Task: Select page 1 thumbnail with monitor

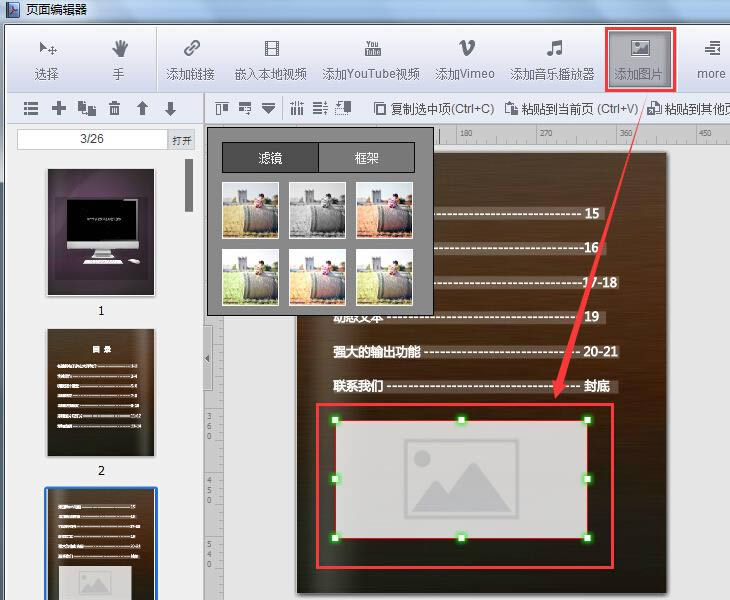Action: point(101,232)
